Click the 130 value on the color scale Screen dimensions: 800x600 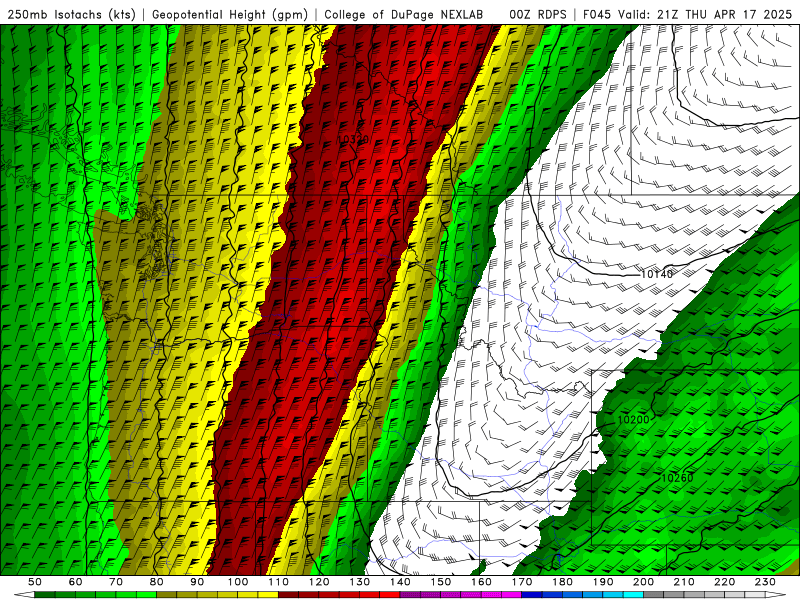point(360,582)
